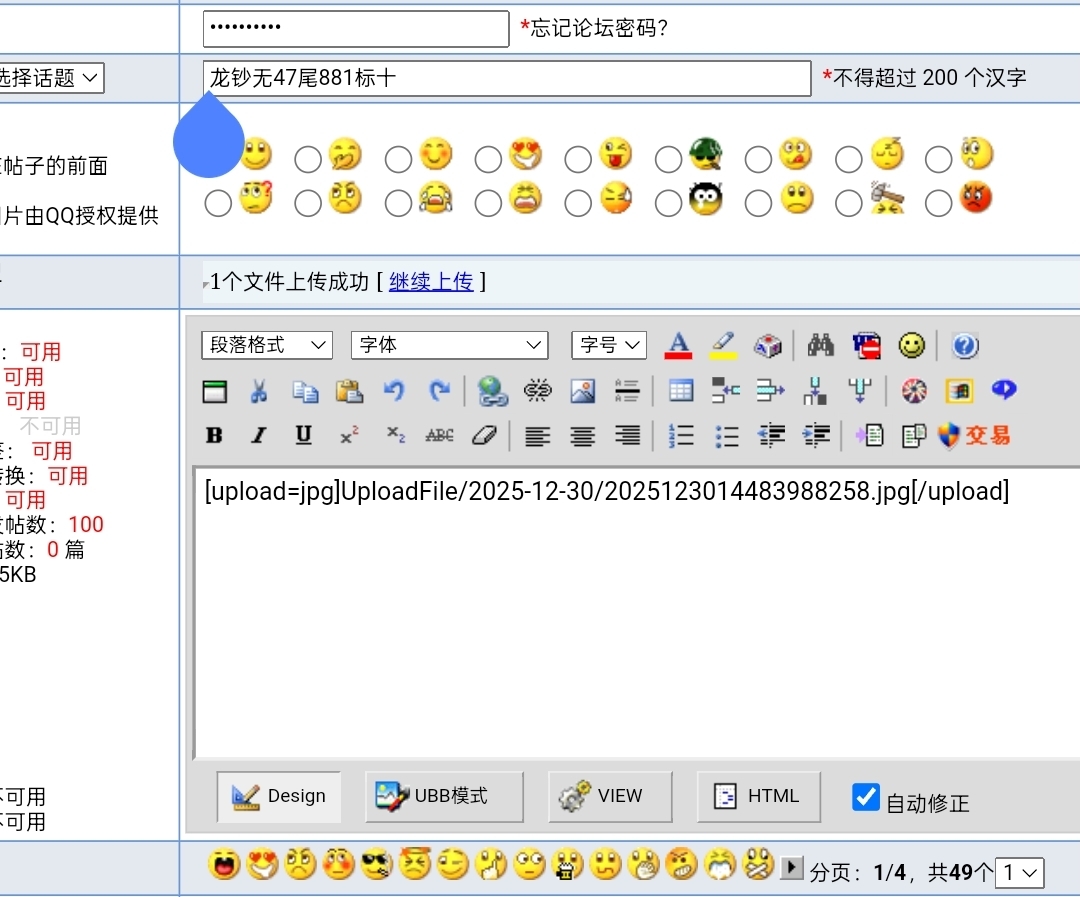Screen dimensions: 1080x897
Task: Toggle the 自动修正 checkbox
Action: pyautogui.click(x=865, y=797)
